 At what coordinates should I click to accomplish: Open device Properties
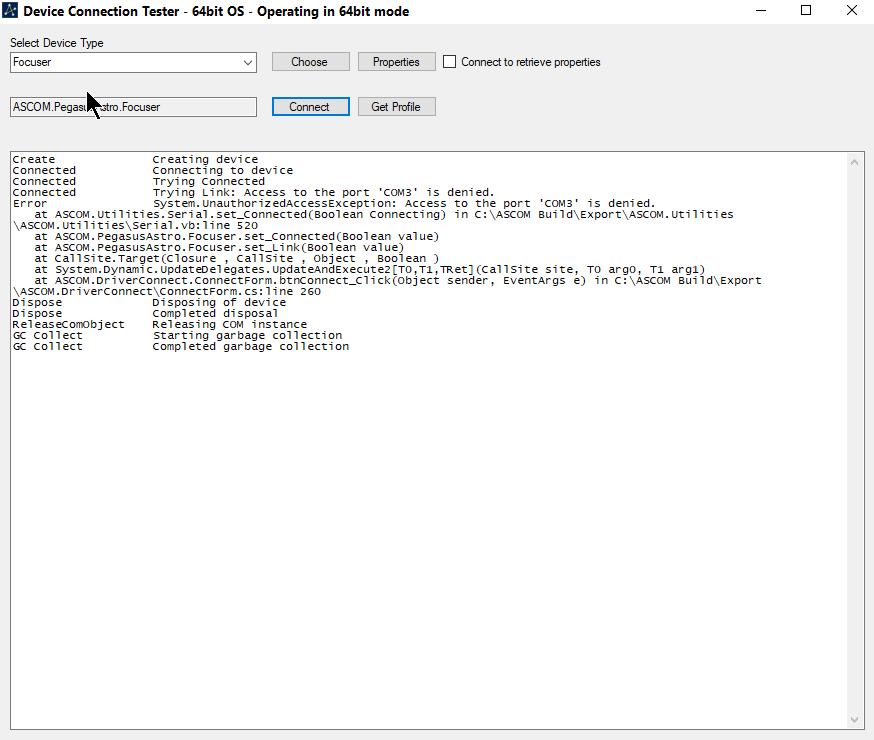click(x=396, y=62)
